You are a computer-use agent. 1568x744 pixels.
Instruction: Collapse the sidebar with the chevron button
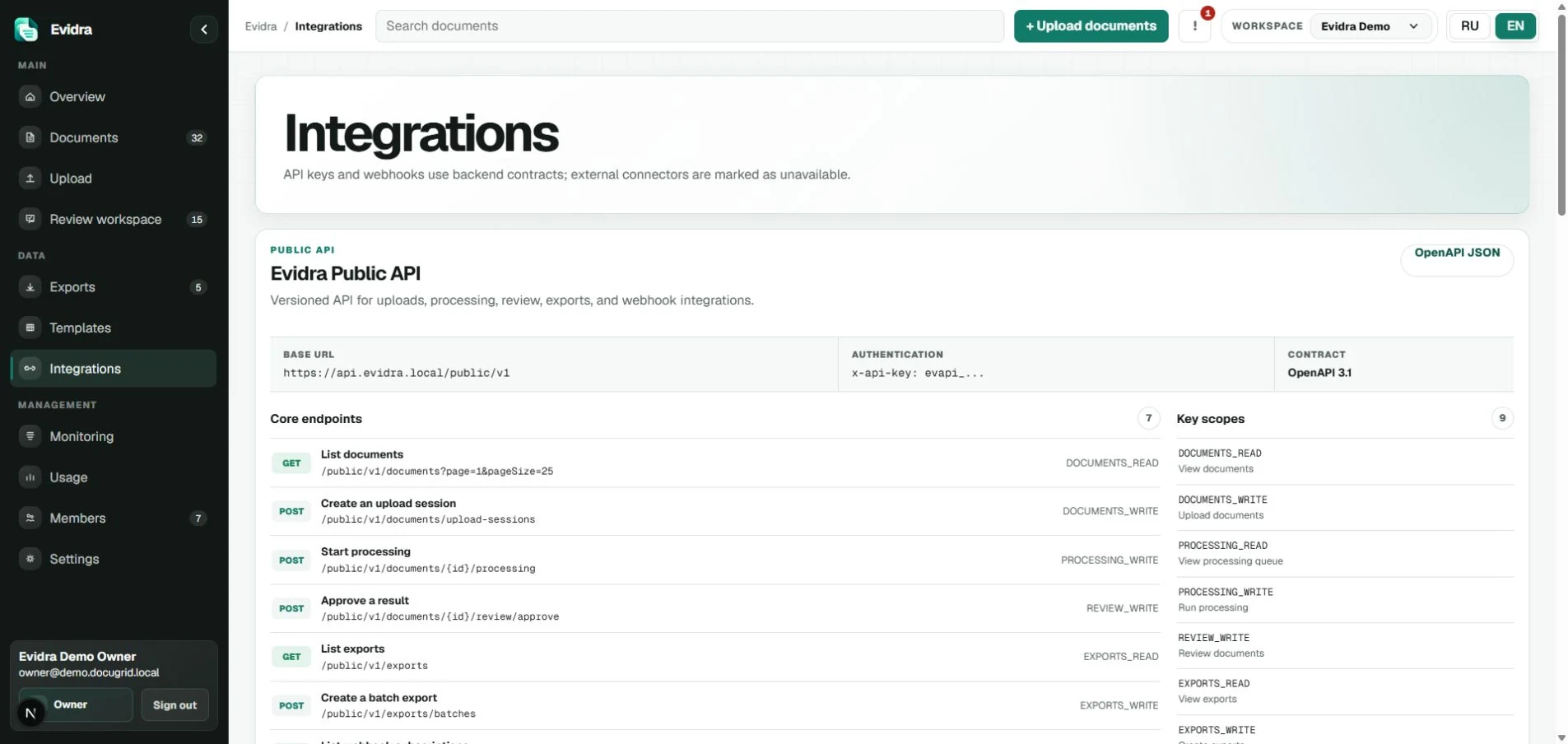click(204, 30)
